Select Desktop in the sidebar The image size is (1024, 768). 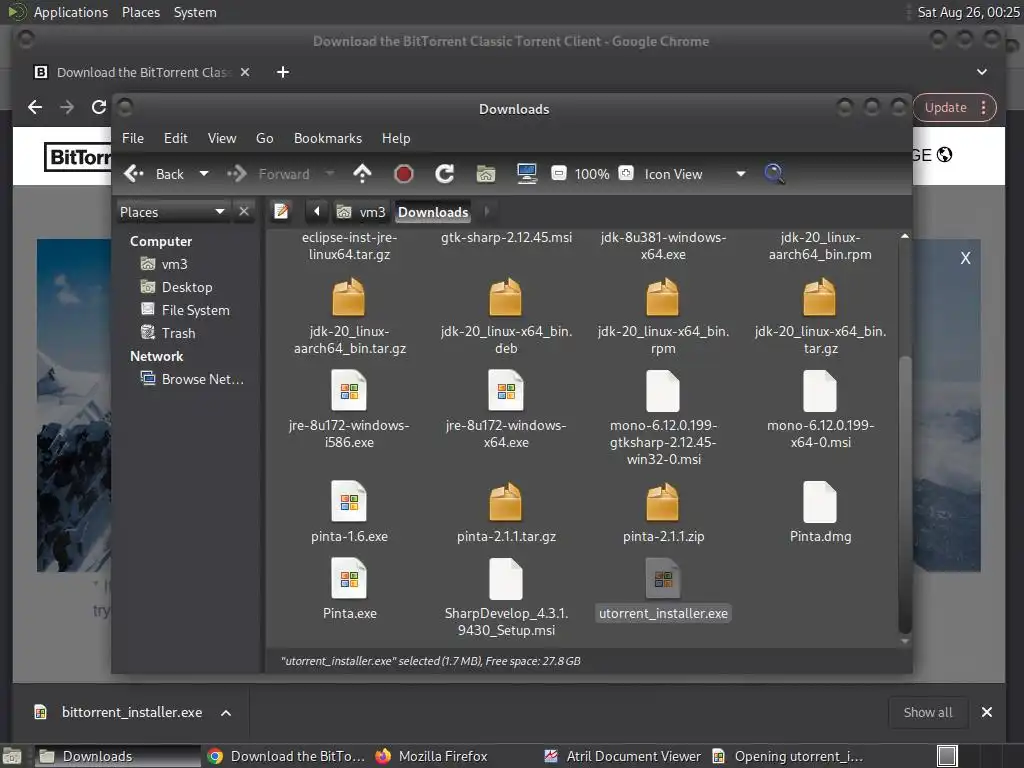[176, 287]
